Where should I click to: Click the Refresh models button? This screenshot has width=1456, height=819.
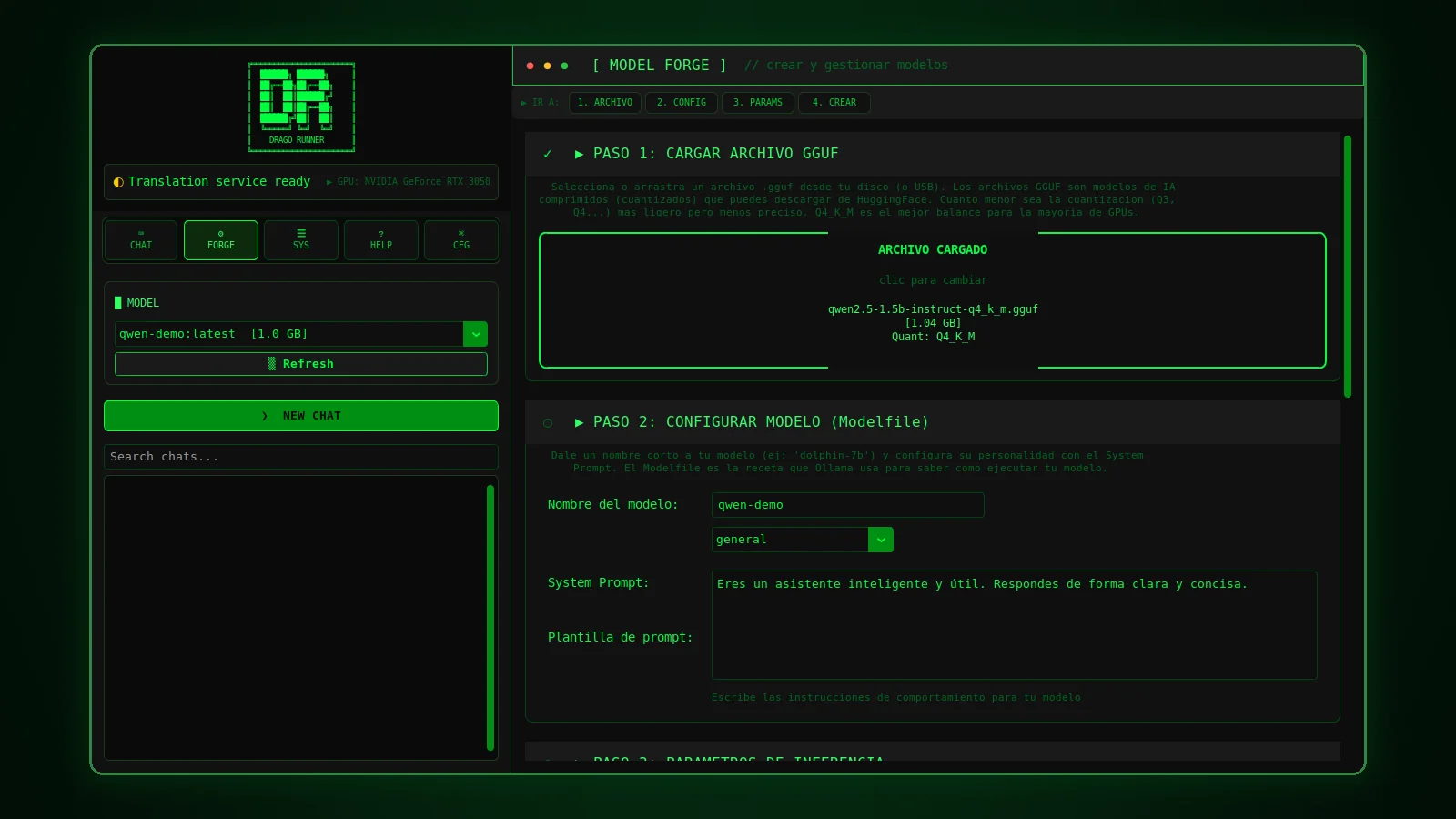point(301,364)
